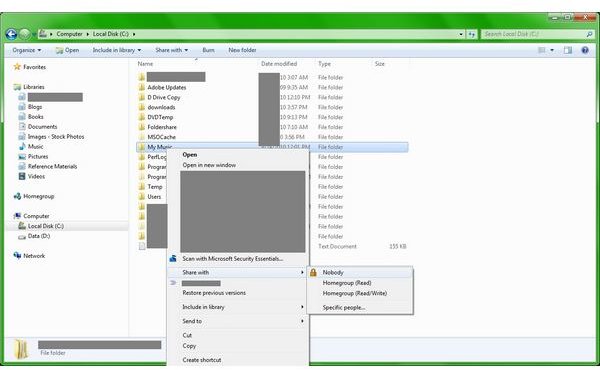Select Copy in the context menu
Viewport: 600px width, 370px height.
189,346
